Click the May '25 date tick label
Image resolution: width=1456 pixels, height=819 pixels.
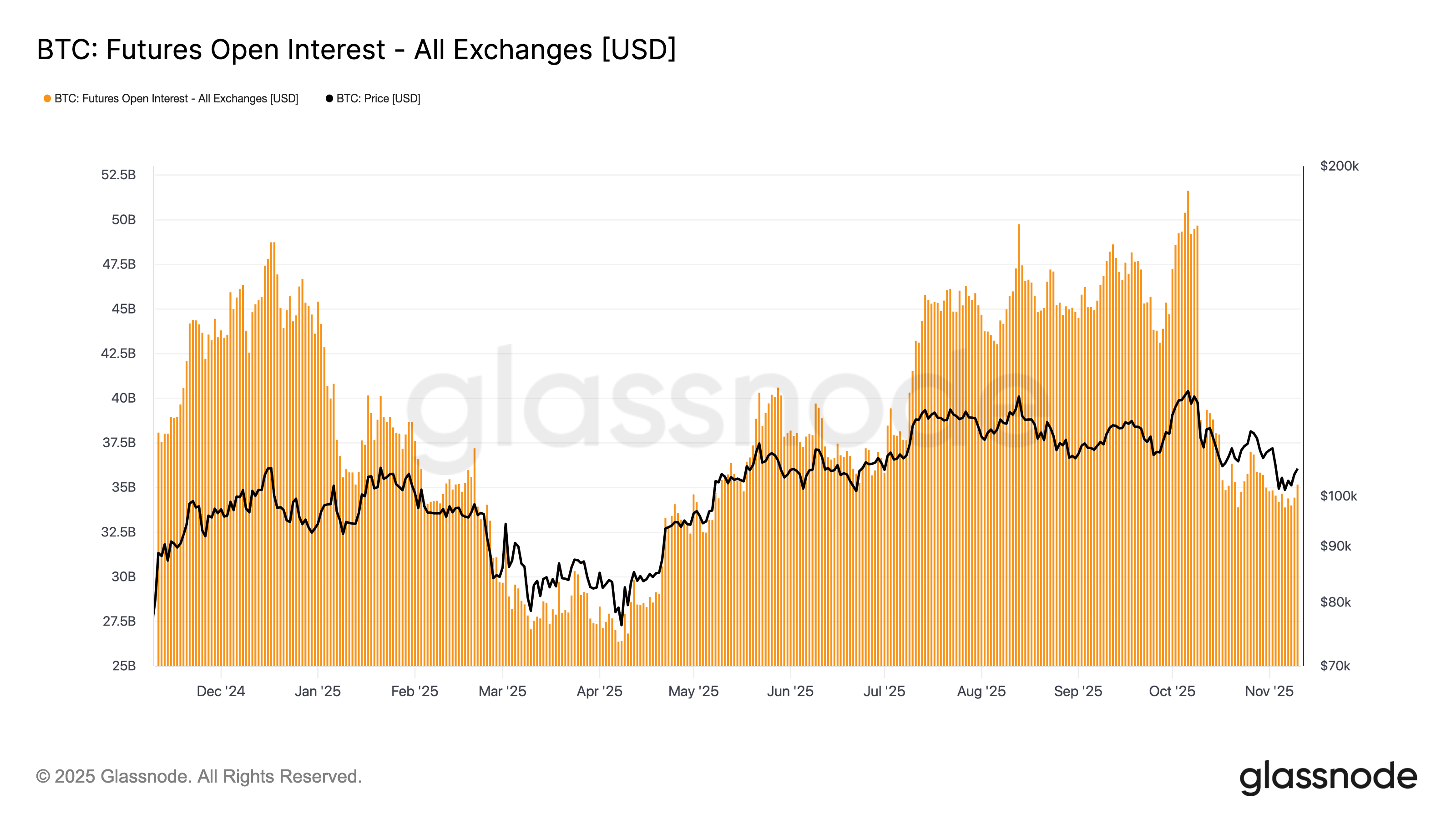click(x=693, y=691)
